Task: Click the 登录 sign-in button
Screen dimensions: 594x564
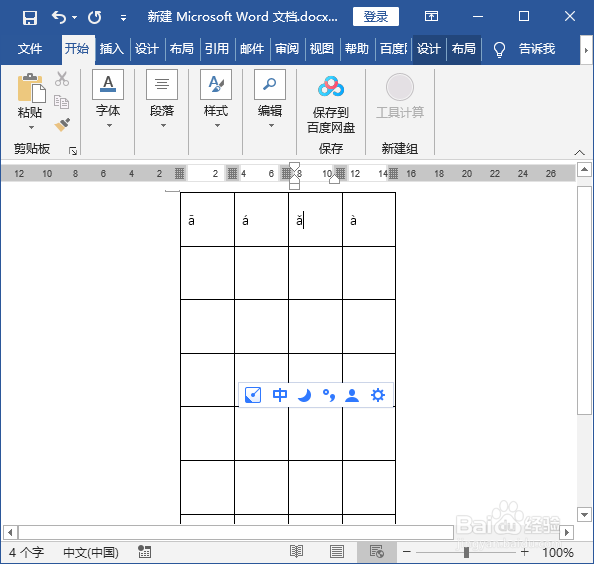Action: 375,17
